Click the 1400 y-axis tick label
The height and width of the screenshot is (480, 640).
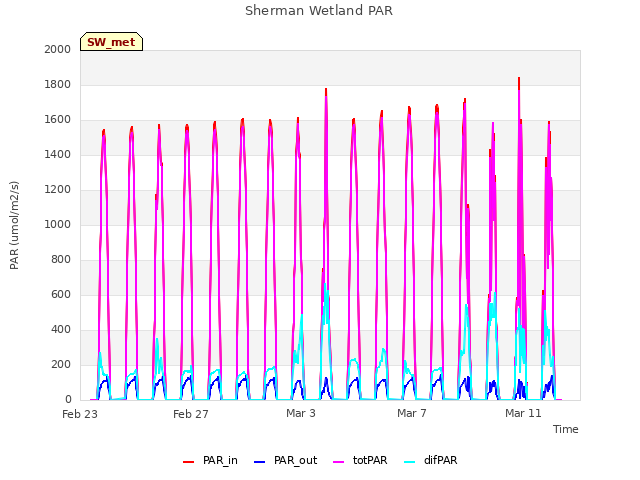pyautogui.click(x=58, y=154)
